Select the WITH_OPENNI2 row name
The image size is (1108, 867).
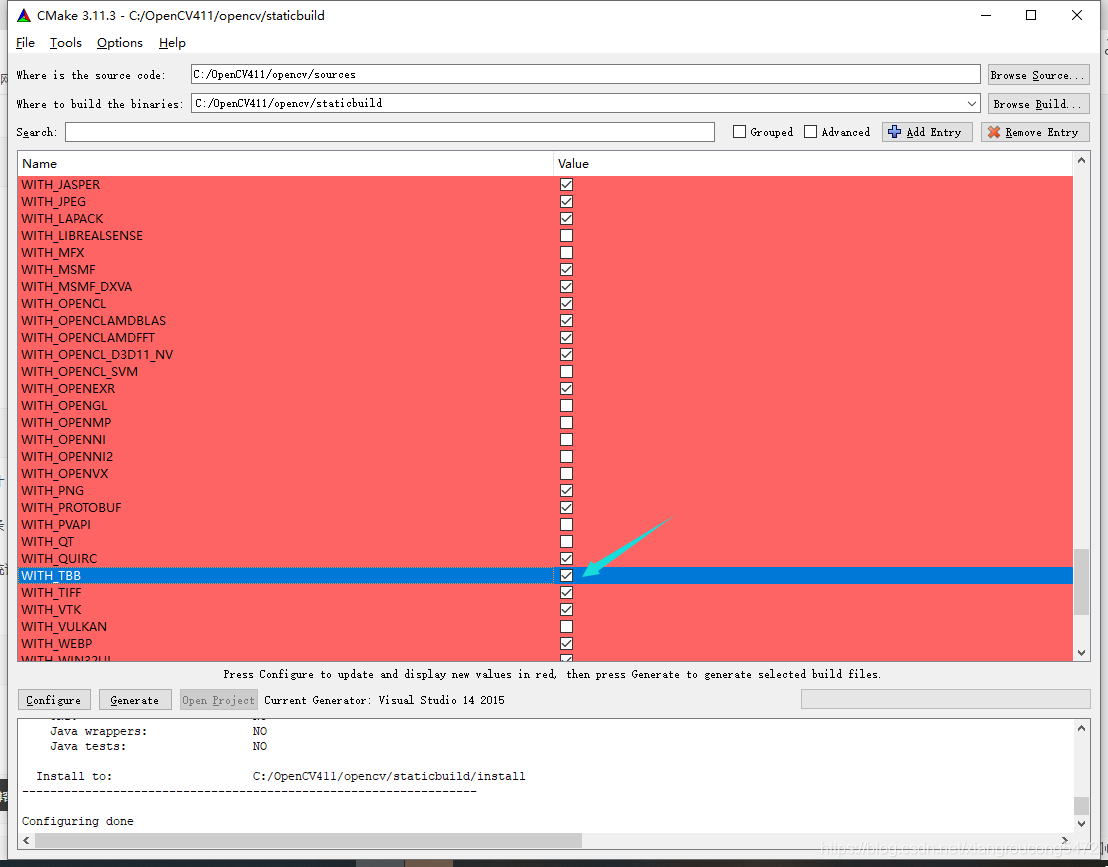click(x=67, y=456)
